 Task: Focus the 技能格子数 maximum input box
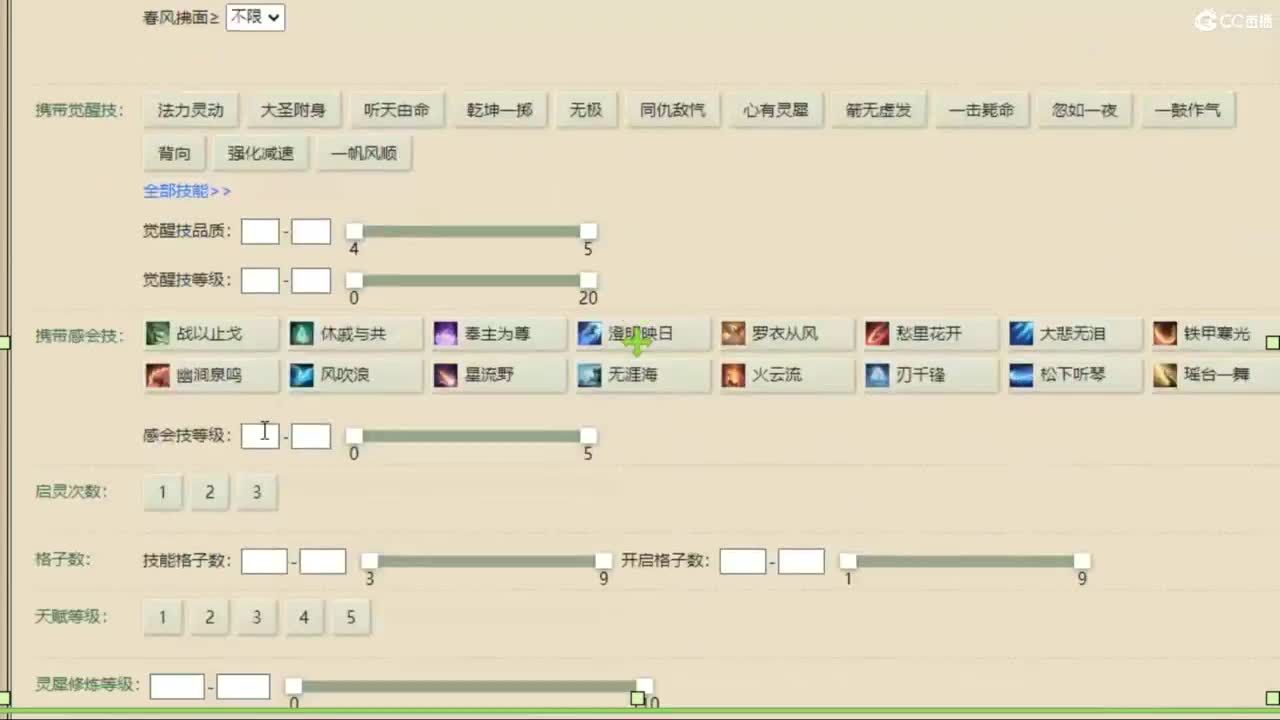pos(323,561)
